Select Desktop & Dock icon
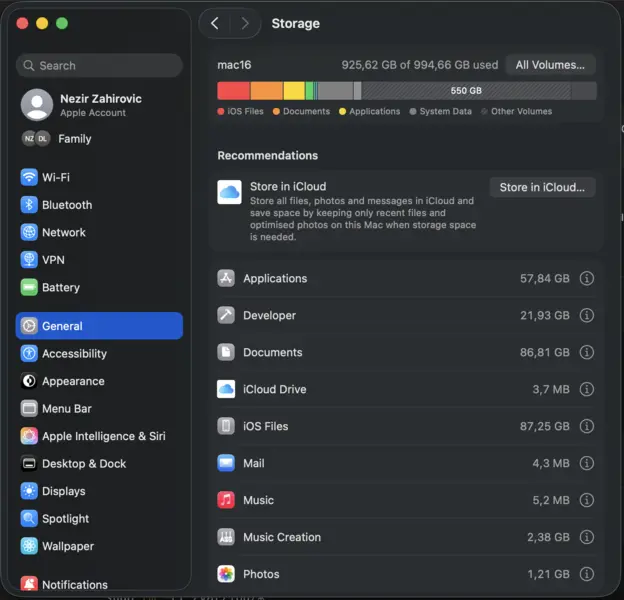 (29, 464)
